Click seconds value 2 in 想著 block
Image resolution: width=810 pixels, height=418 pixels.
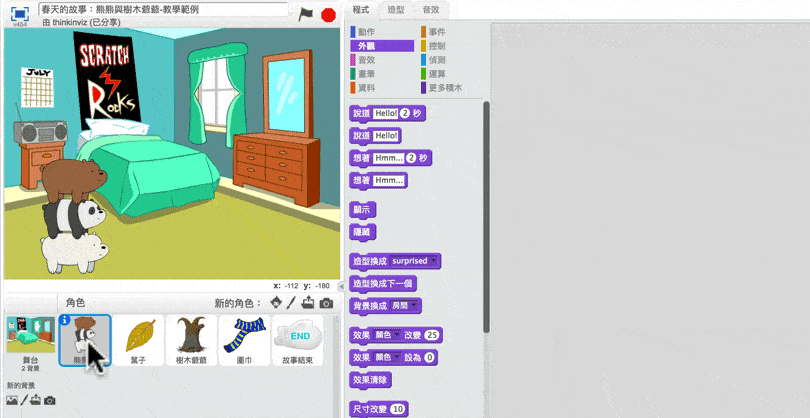pyautogui.click(x=411, y=158)
